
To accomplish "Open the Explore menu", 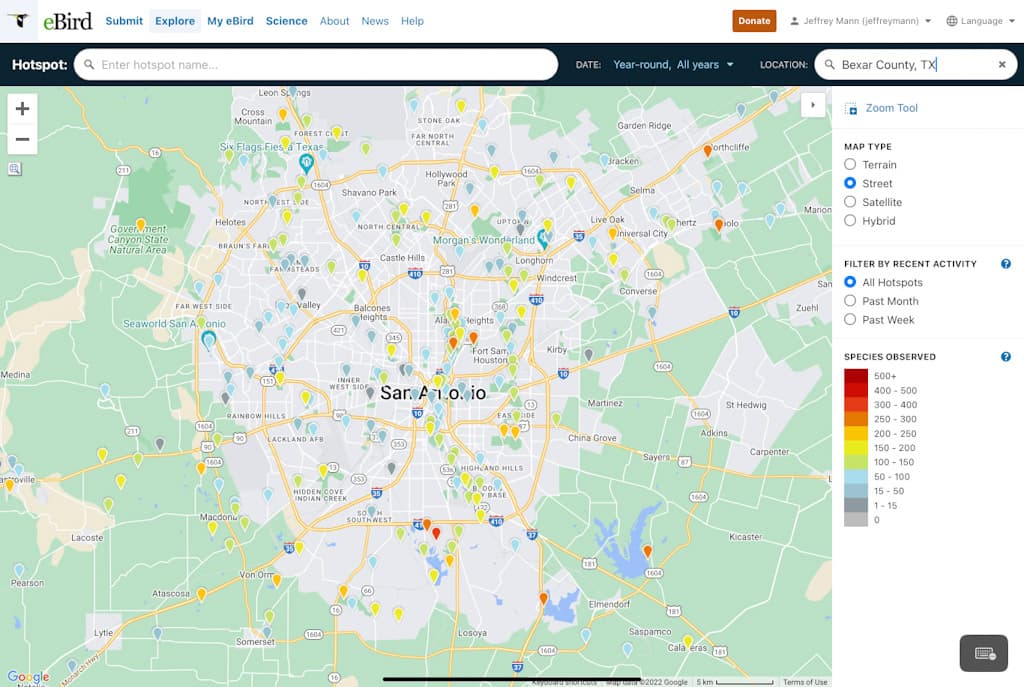I will click(x=175, y=21).
